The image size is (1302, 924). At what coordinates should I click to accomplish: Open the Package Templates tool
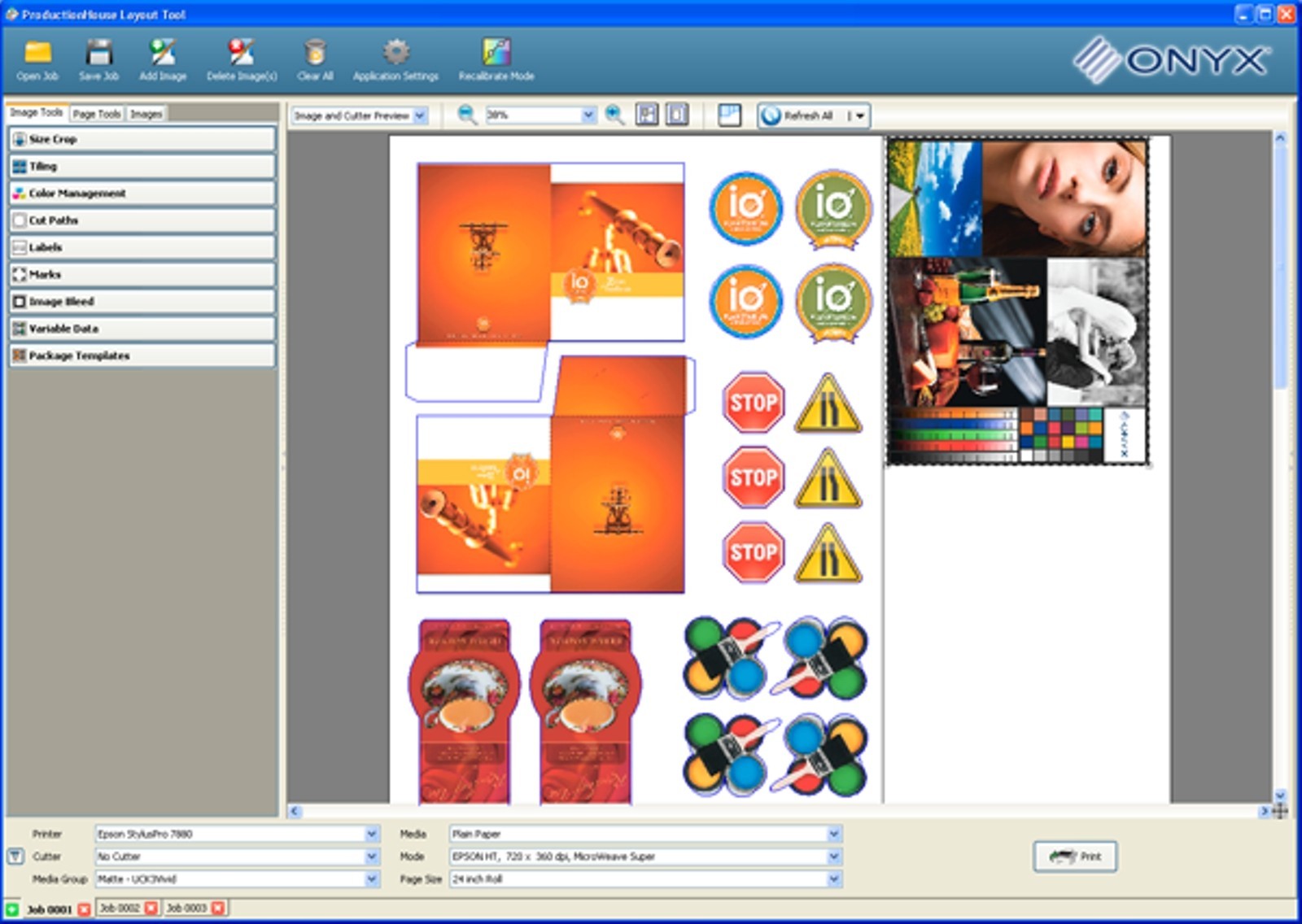tap(79, 355)
